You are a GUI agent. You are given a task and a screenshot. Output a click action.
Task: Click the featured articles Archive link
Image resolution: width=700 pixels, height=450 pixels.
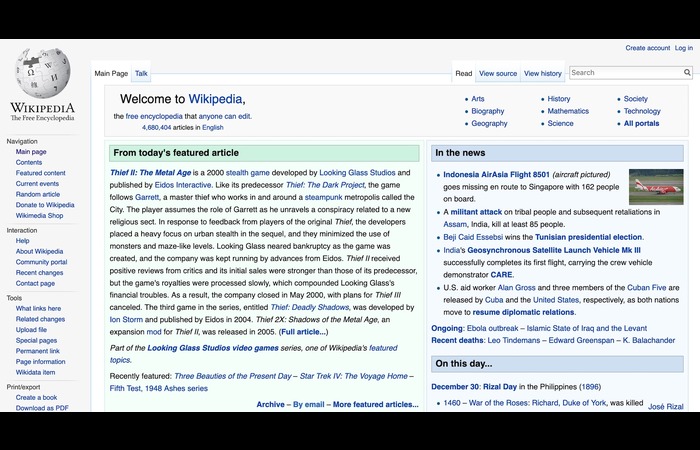tap(270, 404)
